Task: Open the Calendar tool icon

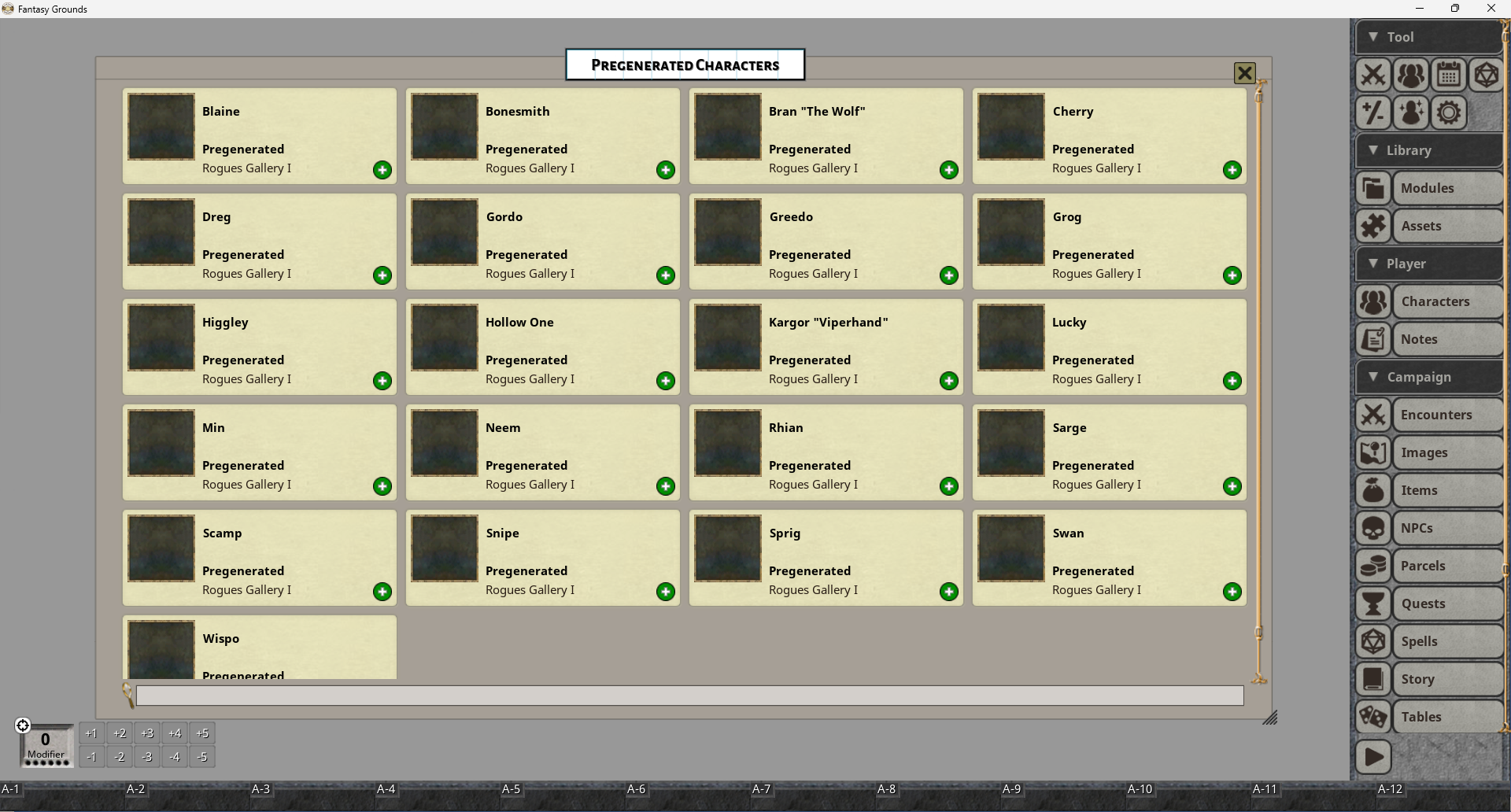Action: [x=1449, y=76]
